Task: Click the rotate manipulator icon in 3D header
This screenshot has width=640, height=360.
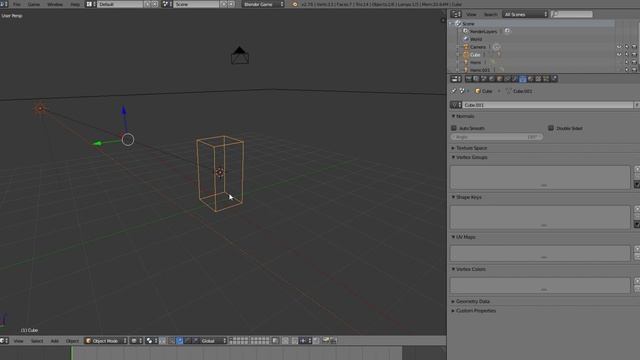Action: click(x=187, y=340)
